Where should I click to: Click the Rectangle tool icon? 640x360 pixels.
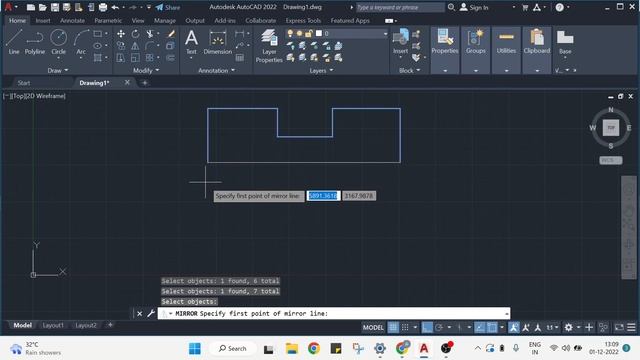click(x=98, y=34)
